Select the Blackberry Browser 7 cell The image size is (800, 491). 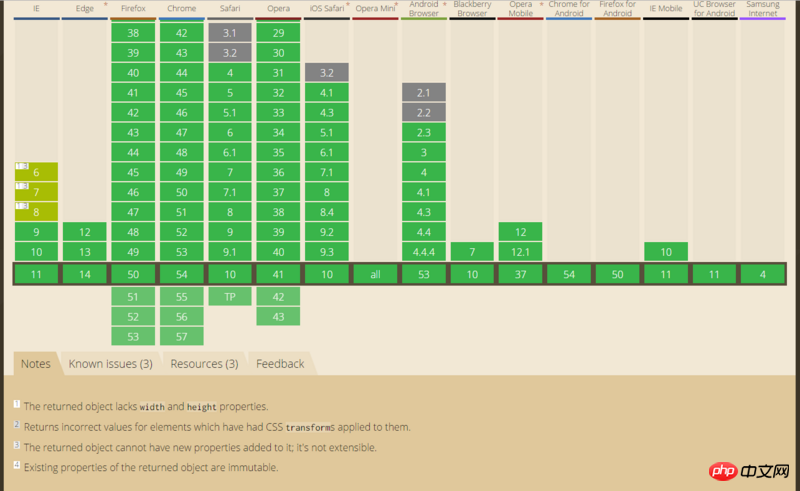pos(472,252)
